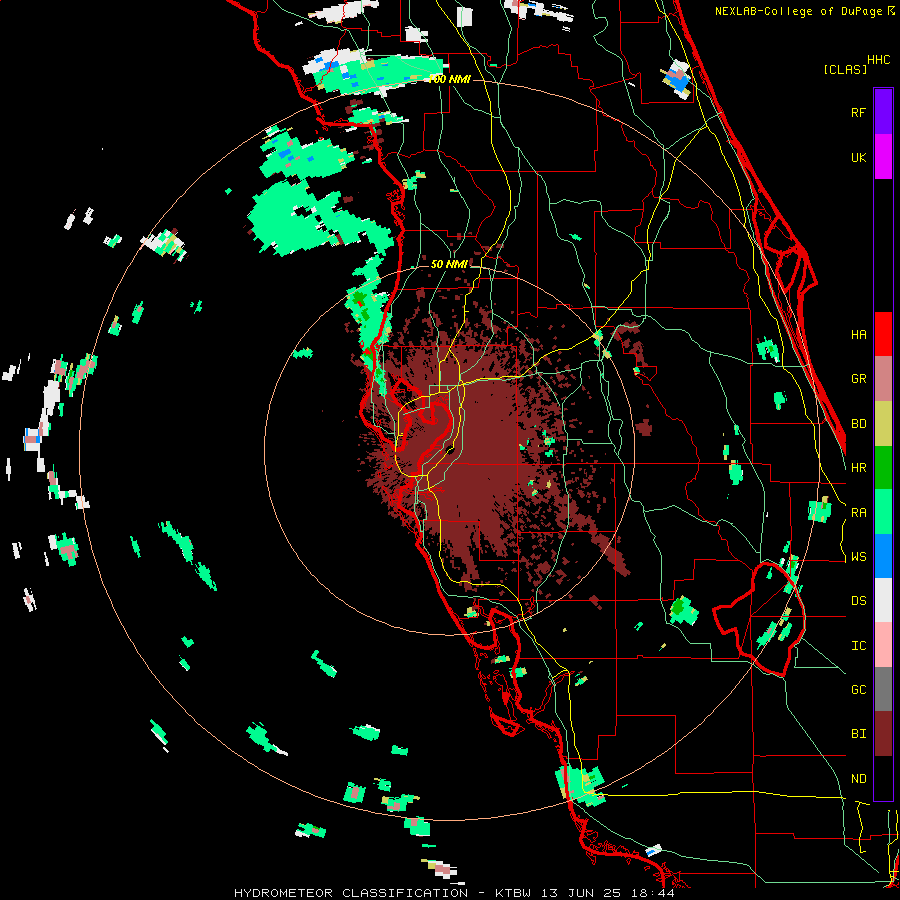This screenshot has height=900, width=900.
Task: Click the HHC product code label
Action: tap(879, 60)
